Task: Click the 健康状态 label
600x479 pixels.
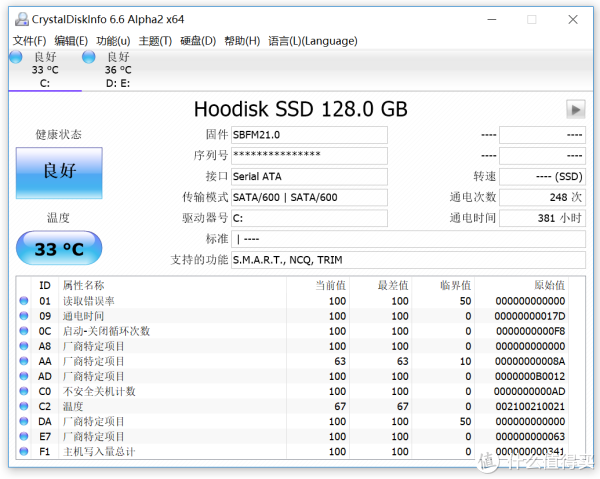Action: pos(59,134)
